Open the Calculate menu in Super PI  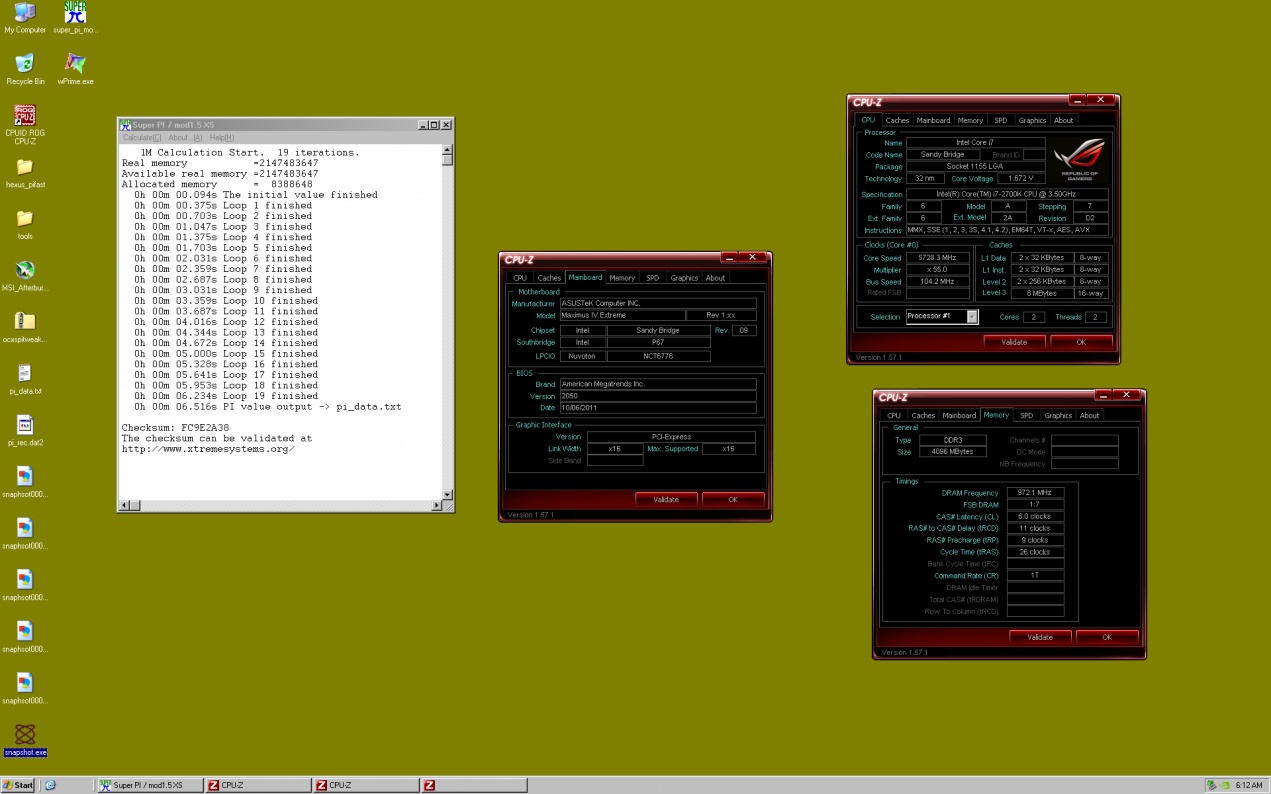point(141,138)
